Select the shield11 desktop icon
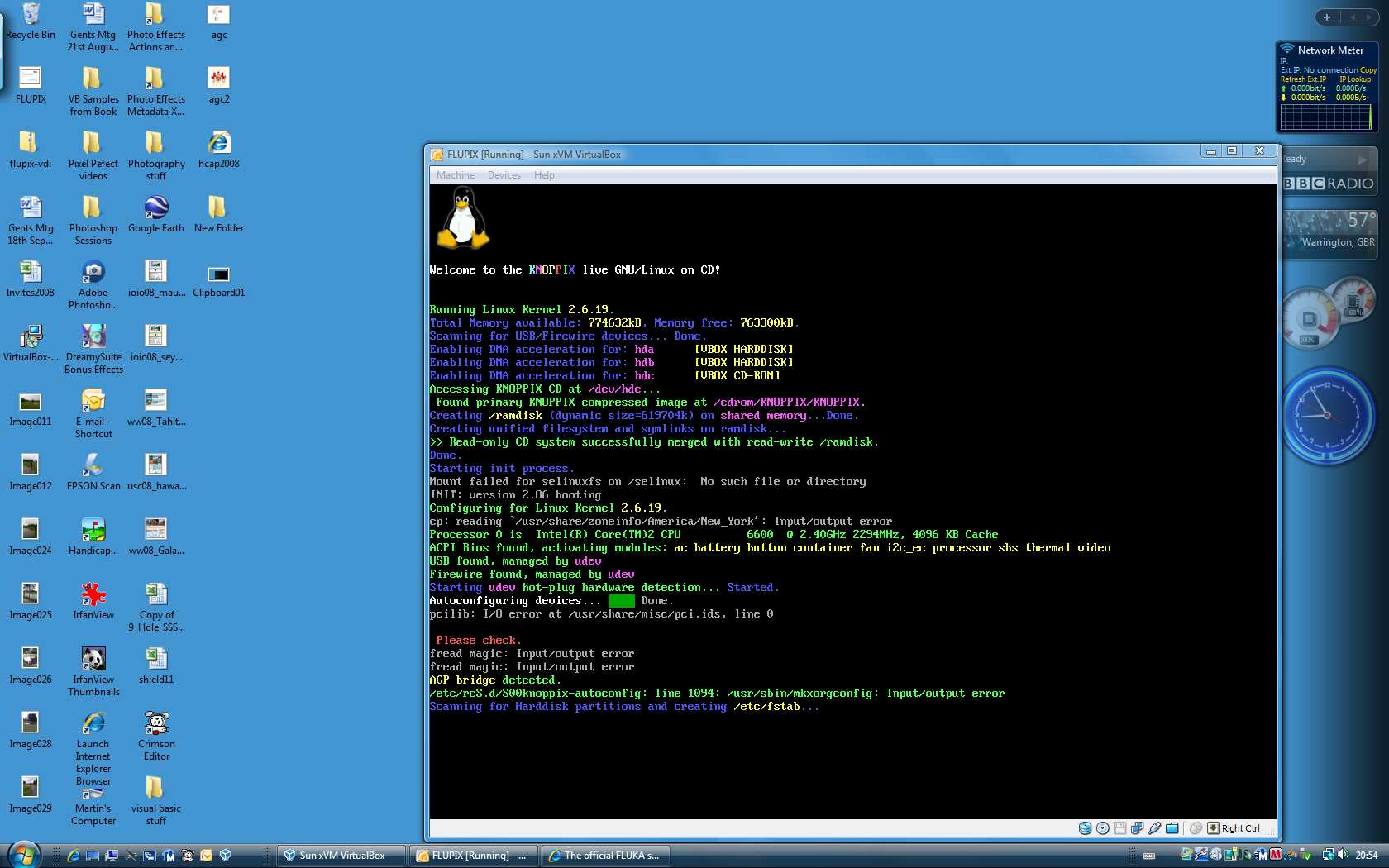Screen dimensions: 1389x868 156,665
